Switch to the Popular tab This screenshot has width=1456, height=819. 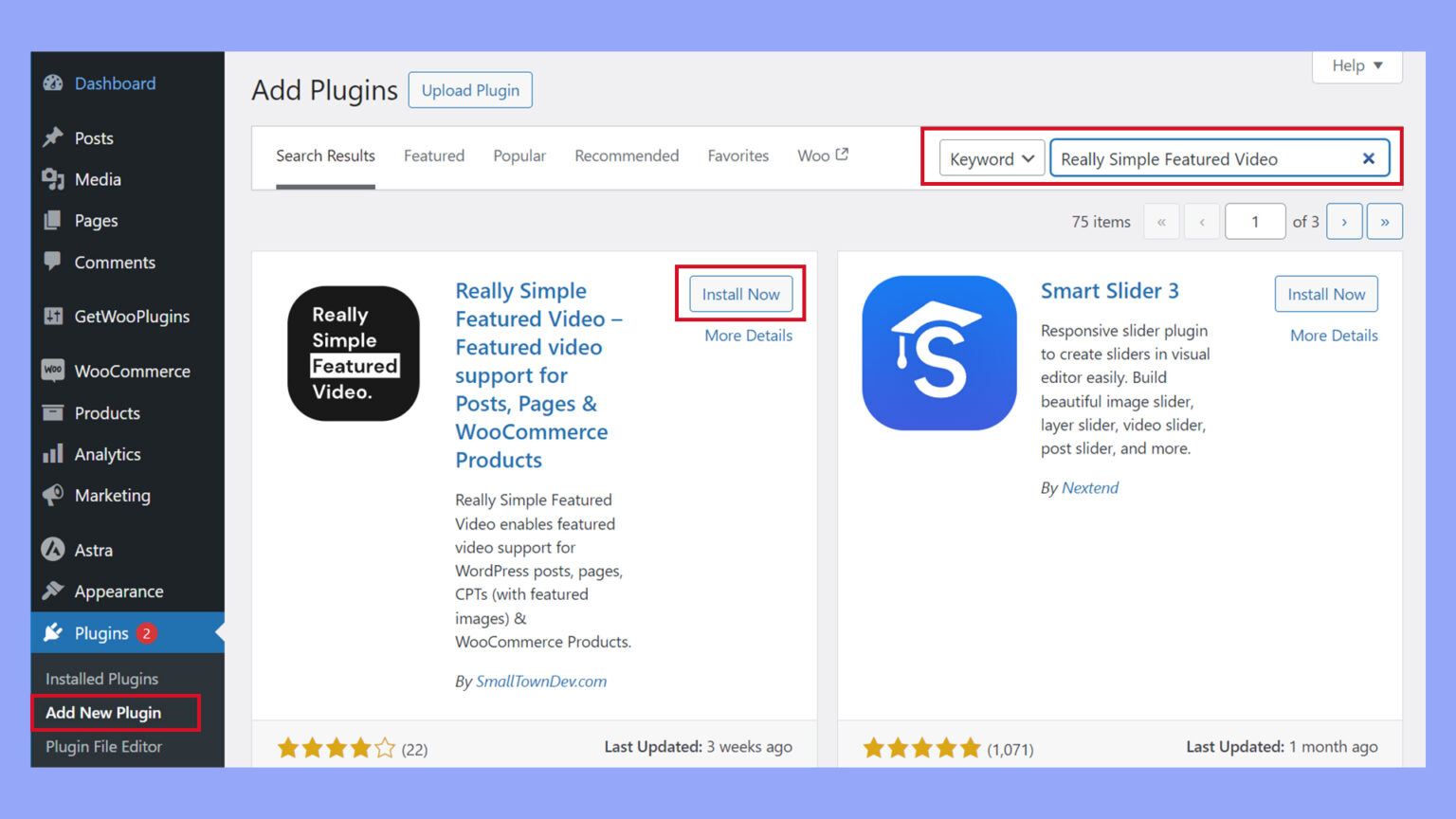tap(519, 155)
